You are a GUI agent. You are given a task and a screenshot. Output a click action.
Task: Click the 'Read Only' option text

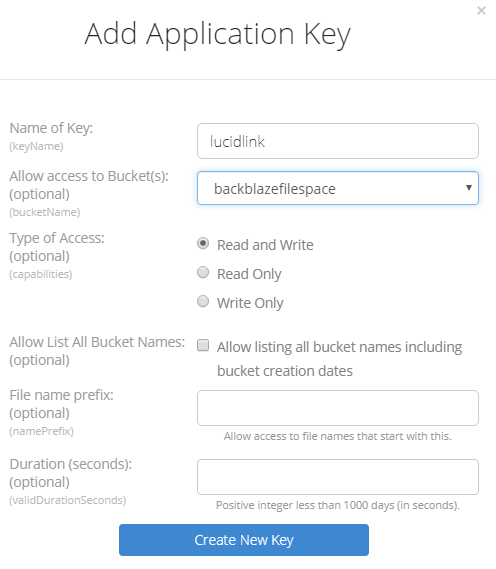pyautogui.click(x=249, y=274)
